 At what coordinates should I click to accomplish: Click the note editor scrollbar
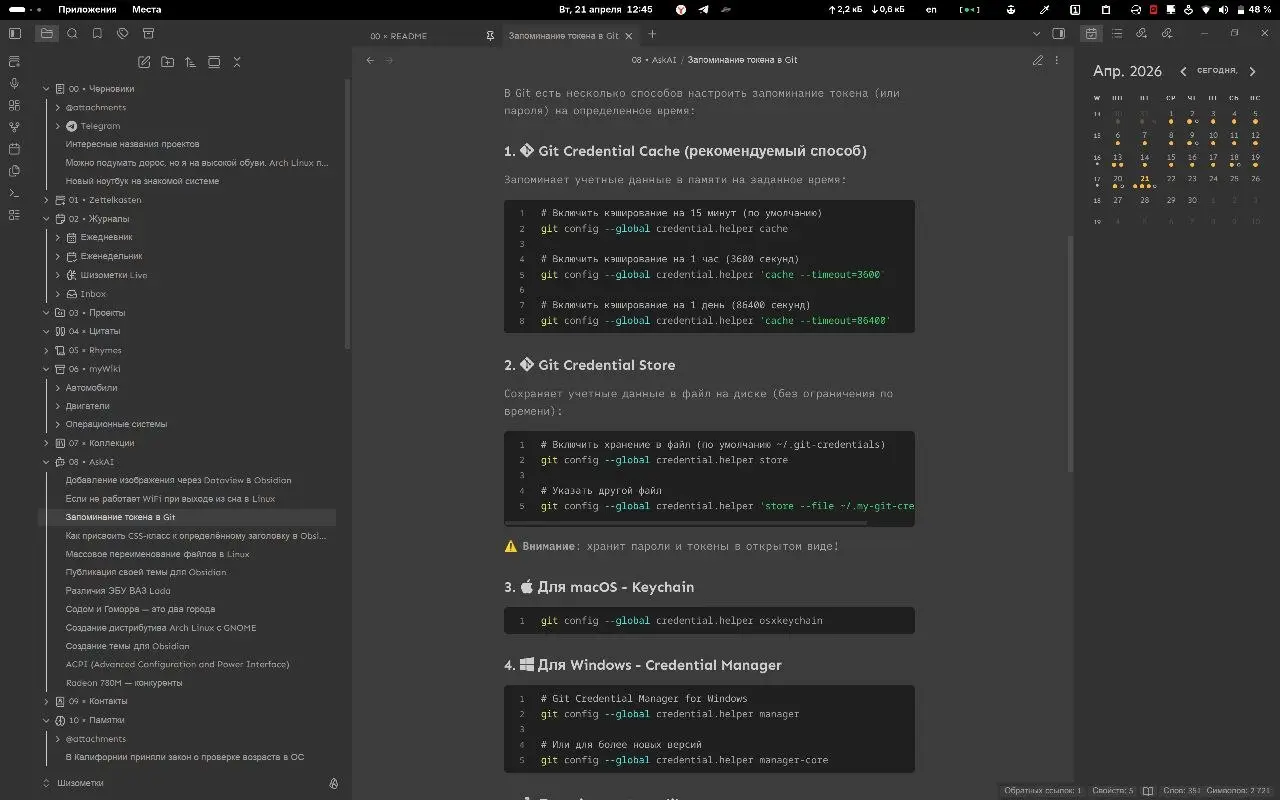coord(1070,355)
